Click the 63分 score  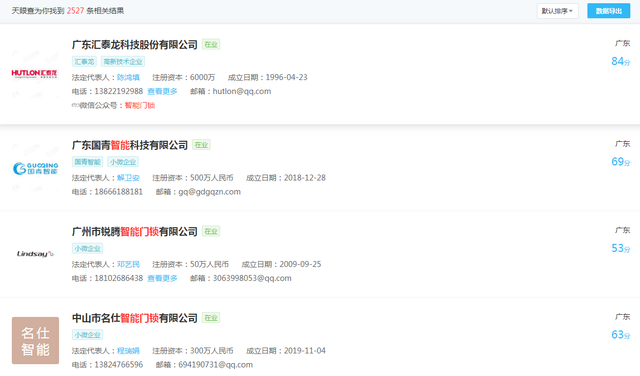[620, 335]
